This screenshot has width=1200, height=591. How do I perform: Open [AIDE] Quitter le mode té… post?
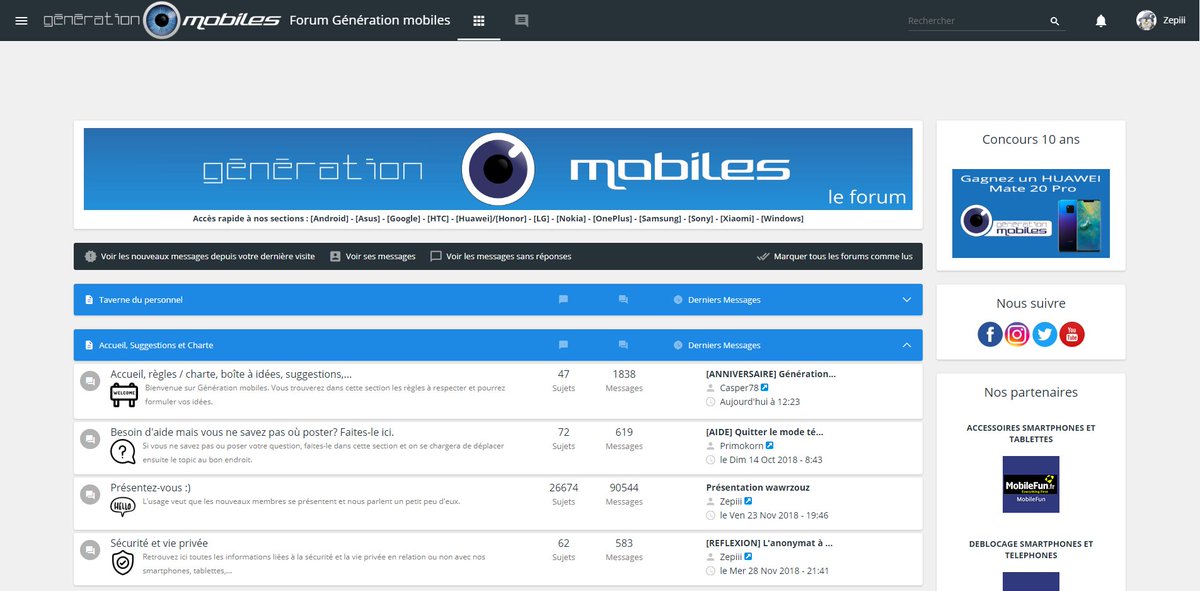click(765, 432)
